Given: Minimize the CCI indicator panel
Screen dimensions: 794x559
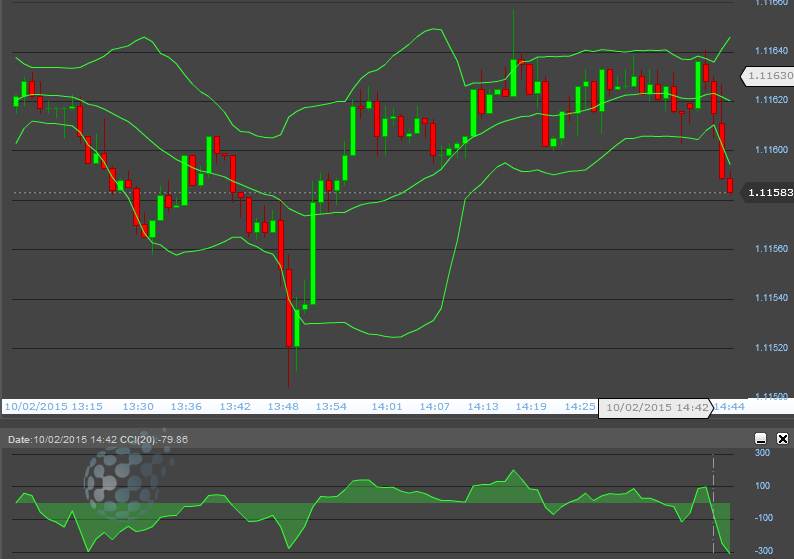Looking at the screenshot, I should pyautogui.click(x=761, y=438).
